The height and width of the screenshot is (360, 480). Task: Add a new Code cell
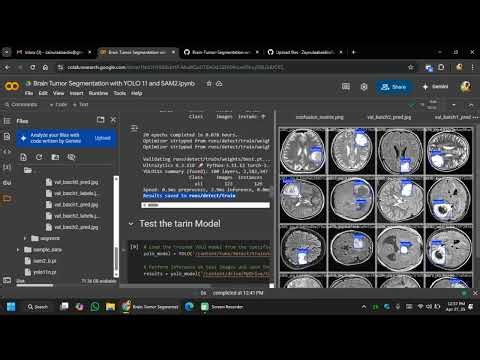tap(58, 105)
